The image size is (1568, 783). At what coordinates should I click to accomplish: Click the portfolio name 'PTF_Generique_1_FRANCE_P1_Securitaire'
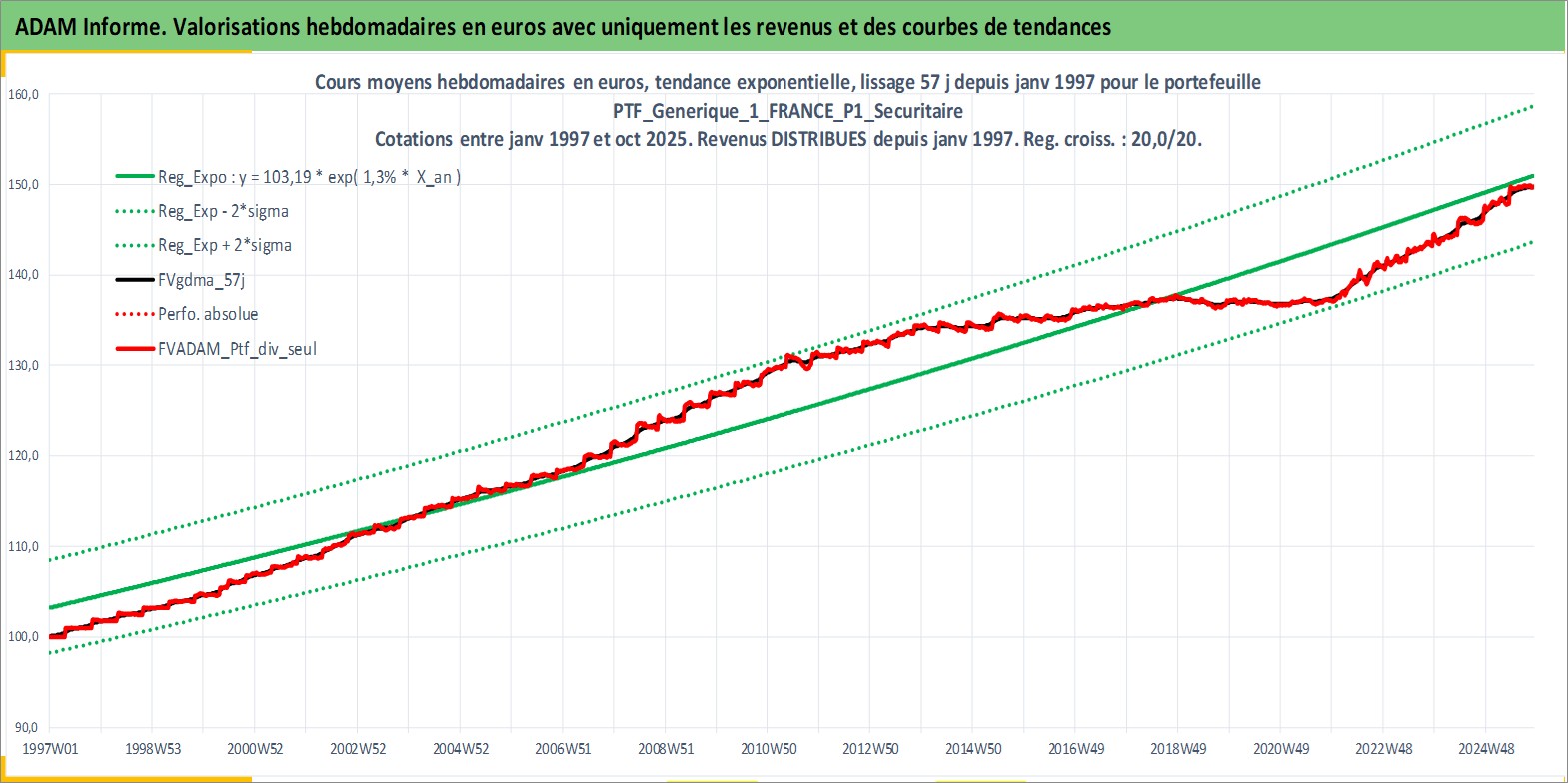coord(787,111)
